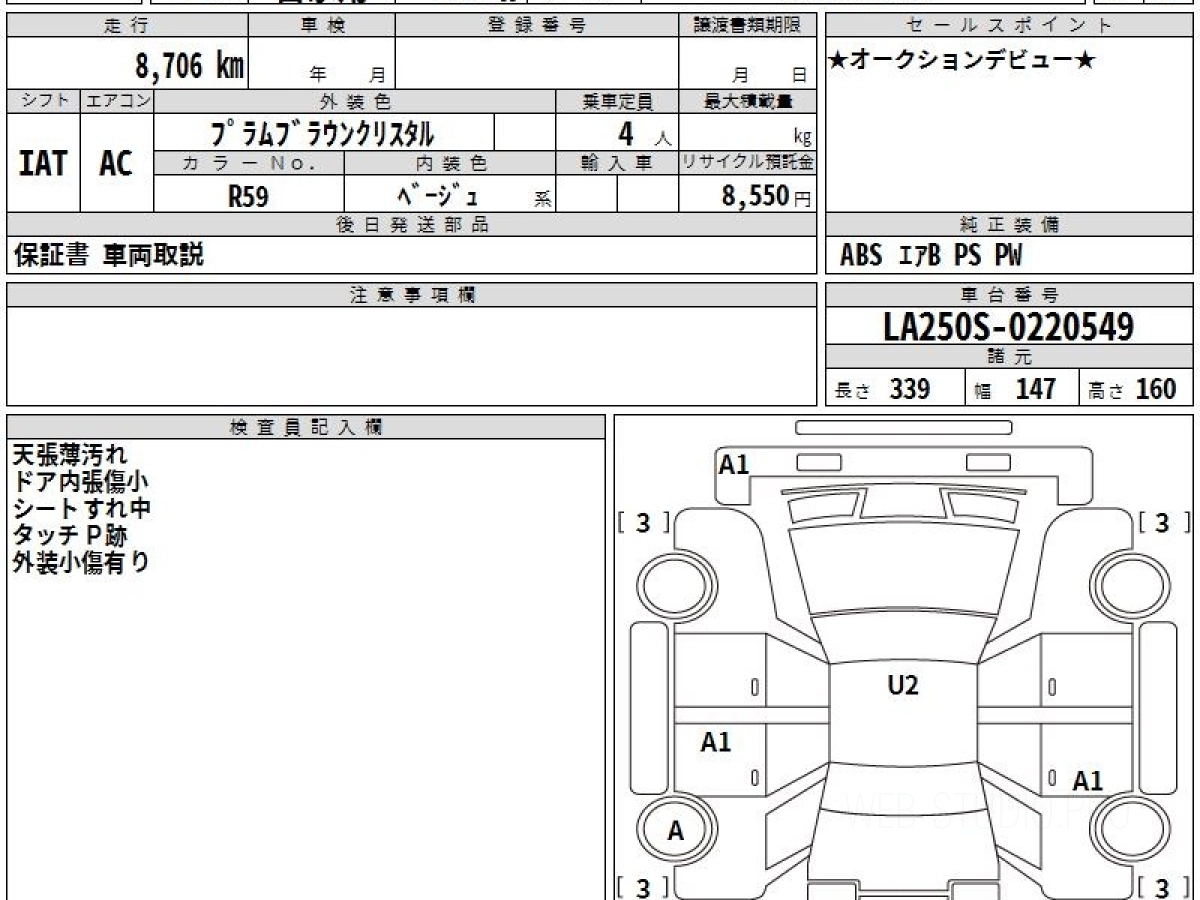Viewport: 1200px width, 900px height.
Task: Click the U2 mark on the roof
Action: pyautogui.click(x=903, y=685)
